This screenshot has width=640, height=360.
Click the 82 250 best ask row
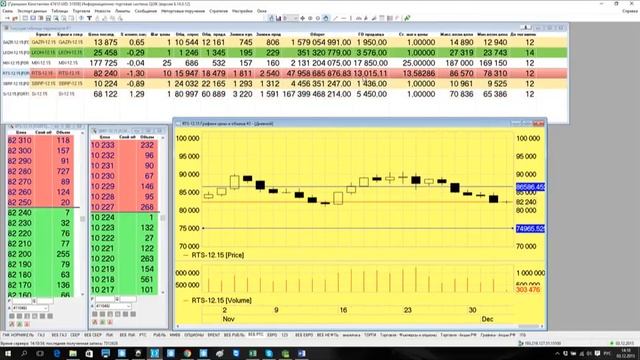41,202
